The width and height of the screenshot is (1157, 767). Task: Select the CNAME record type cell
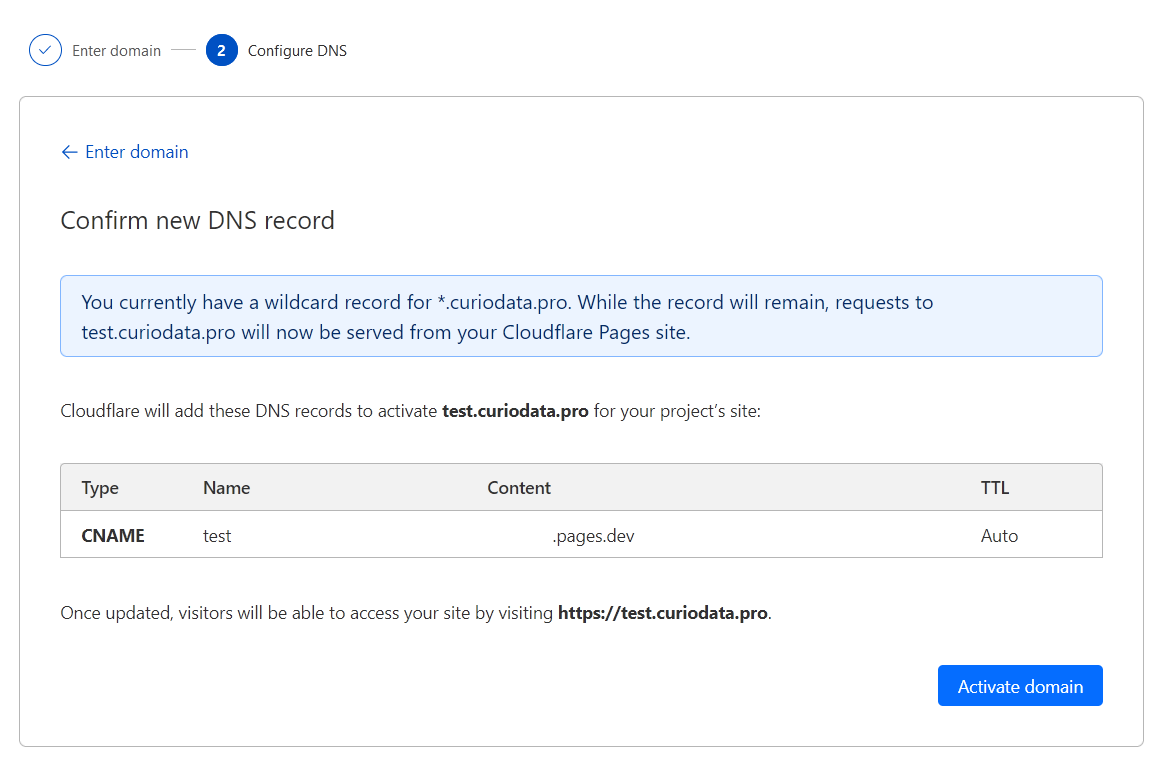[x=113, y=536]
